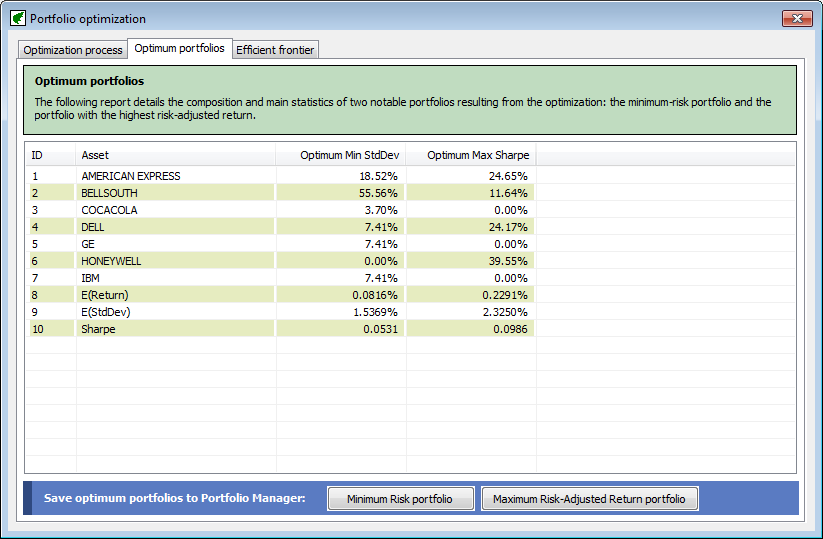Click the E(Return) row label

105,295
